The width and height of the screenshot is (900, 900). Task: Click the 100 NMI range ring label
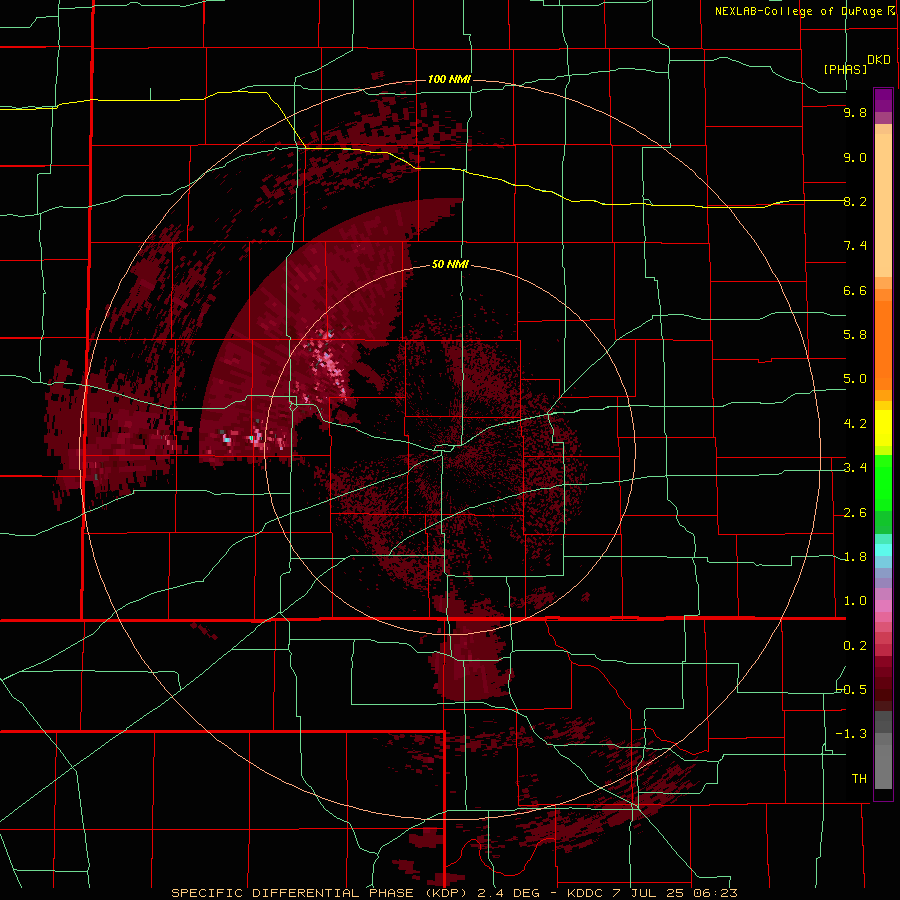[x=449, y=79]
